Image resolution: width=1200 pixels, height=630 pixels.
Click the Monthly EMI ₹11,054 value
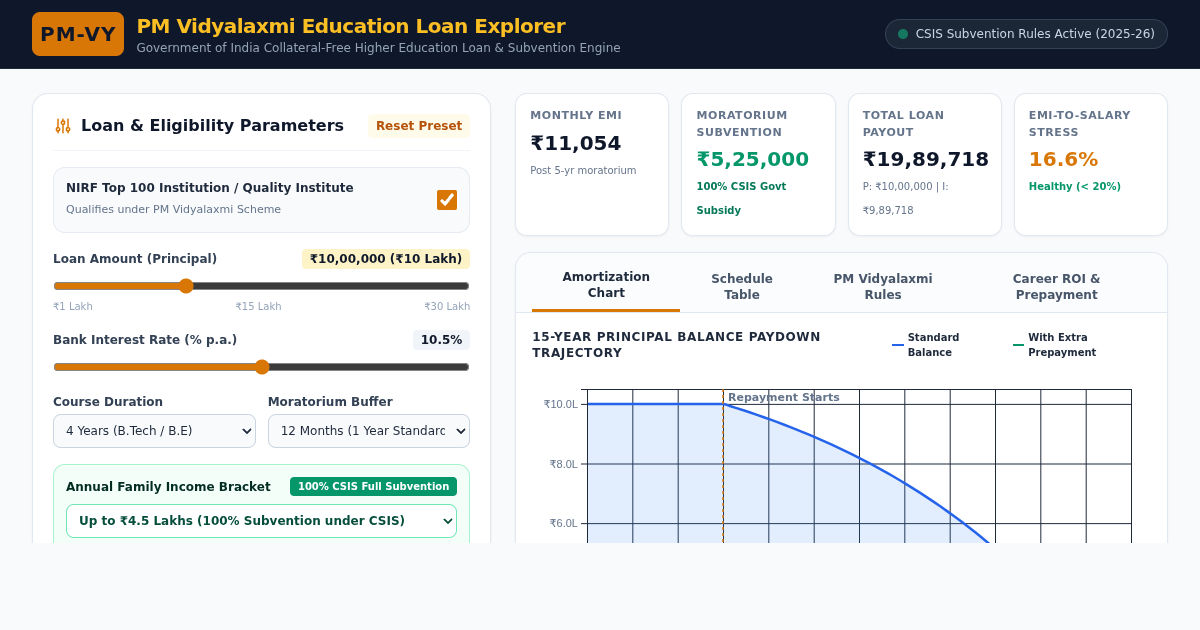point(576,143)
